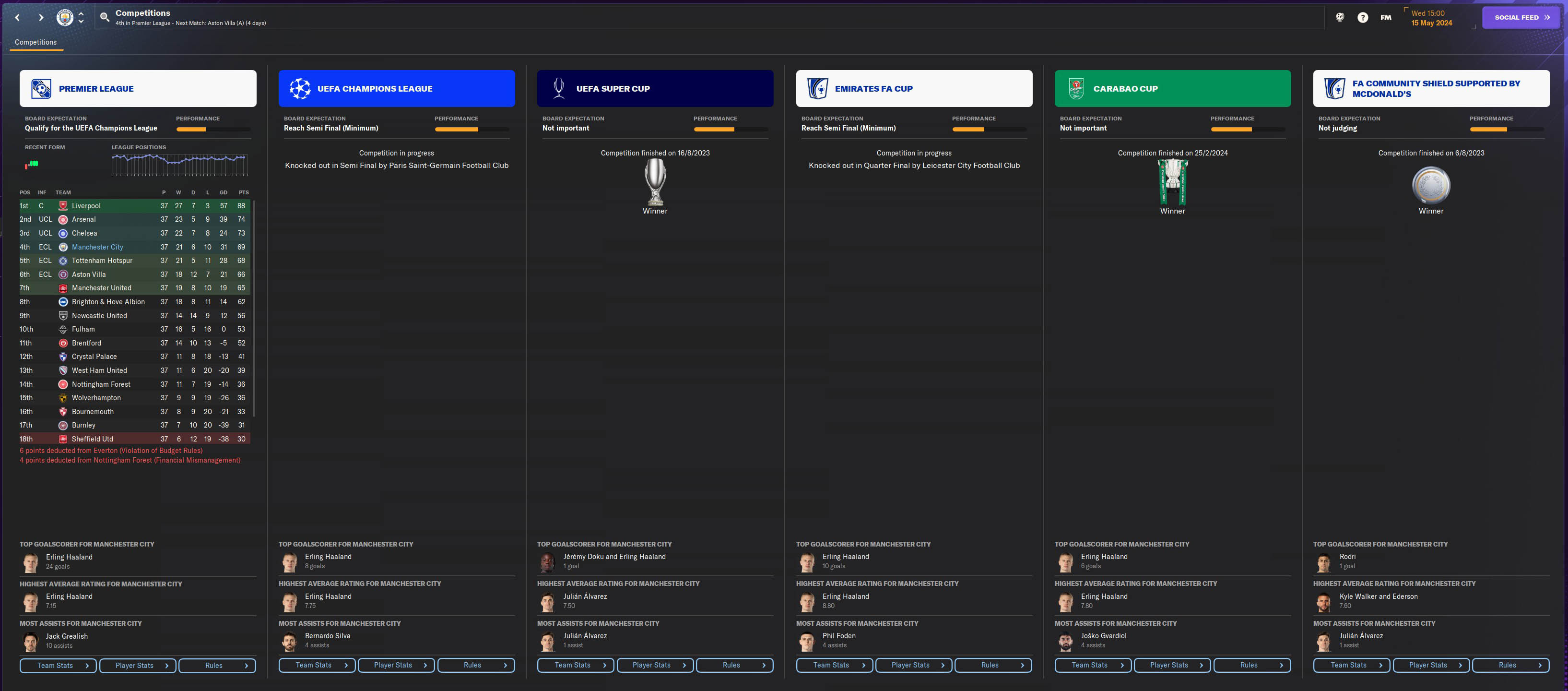Click the Community Shield trophy image
Image resolution: width=1568 pixels, height=691 pixels.
point(1431,185)
